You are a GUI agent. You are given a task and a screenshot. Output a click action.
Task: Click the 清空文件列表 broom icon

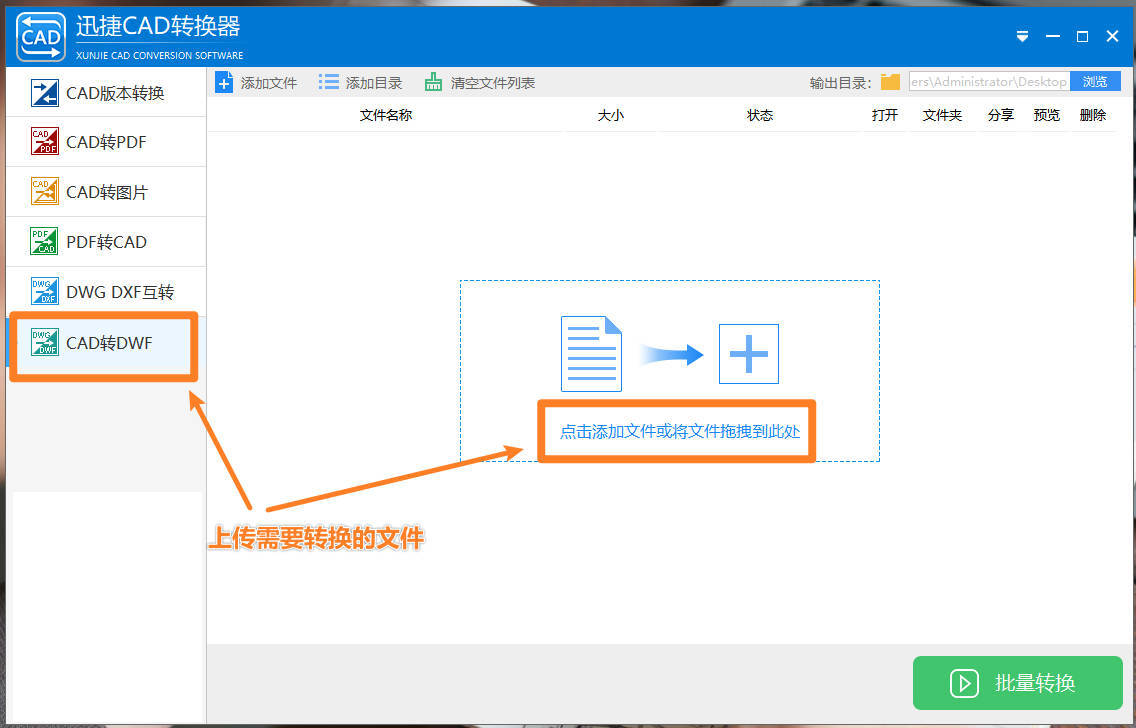pos(433,82)
